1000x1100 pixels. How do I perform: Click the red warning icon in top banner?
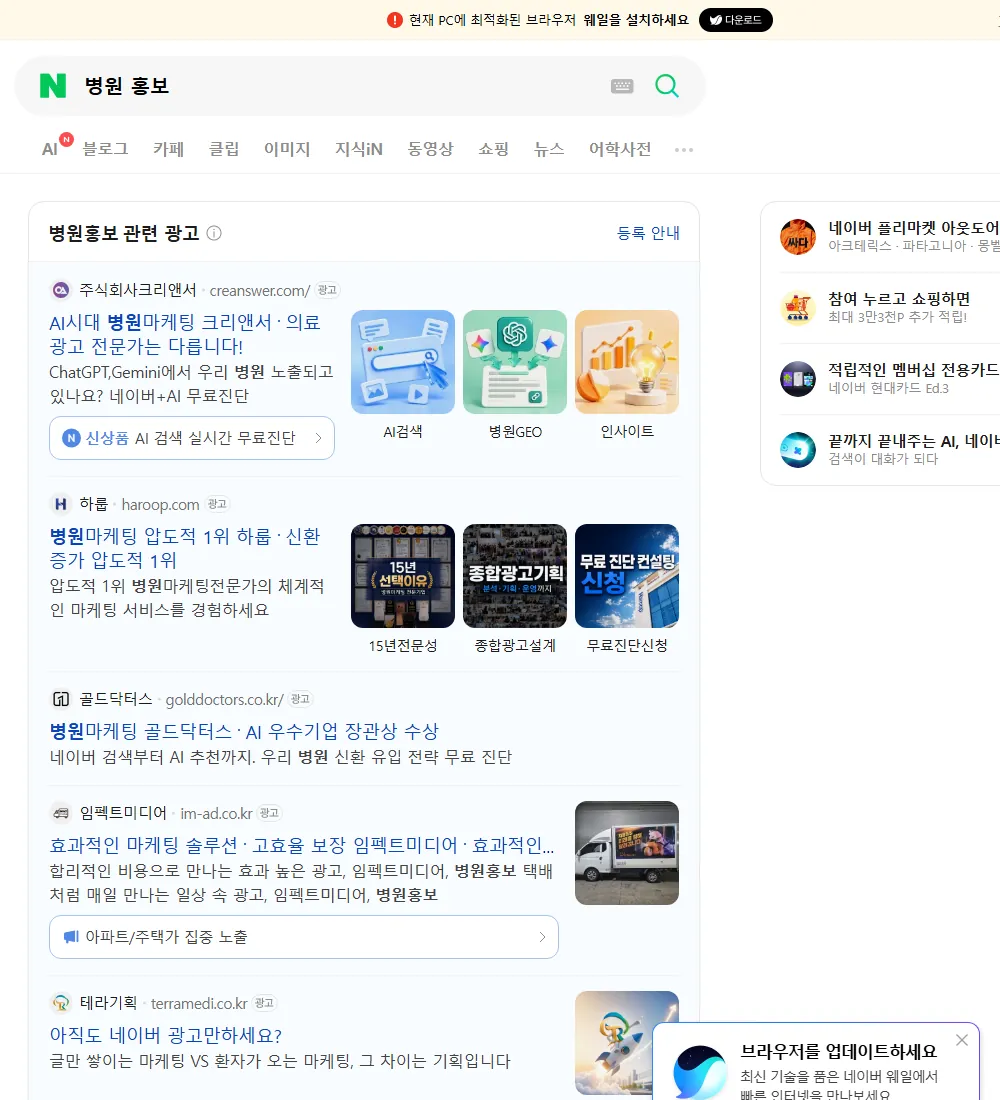[395, 20]
